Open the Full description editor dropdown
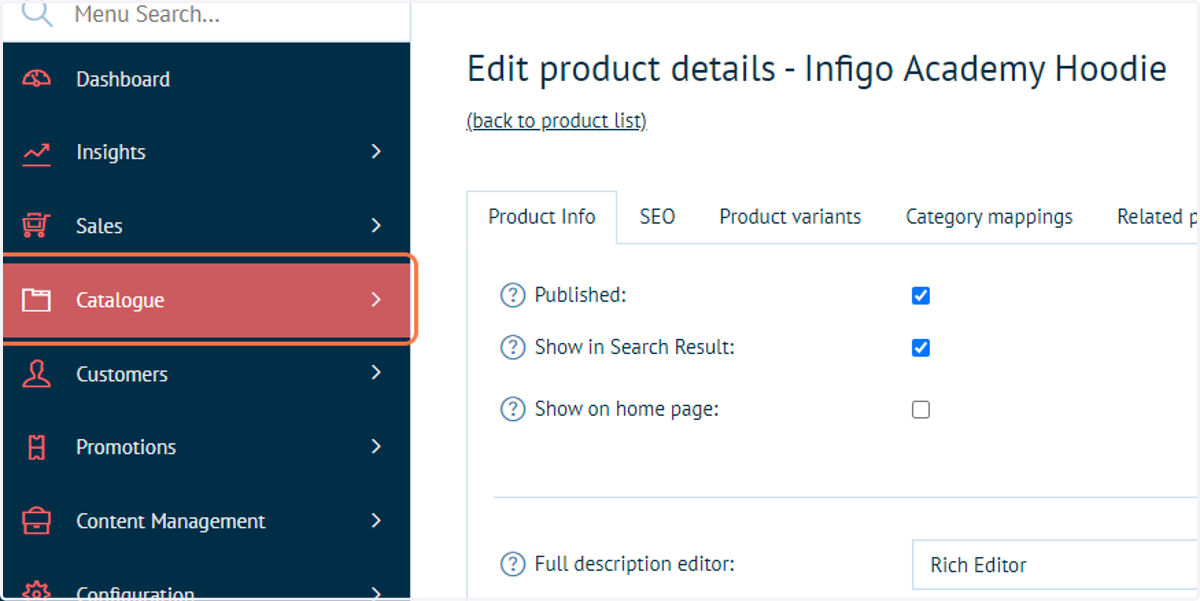This screenshot has height=601, width=1200. [x=1055, y=565]
